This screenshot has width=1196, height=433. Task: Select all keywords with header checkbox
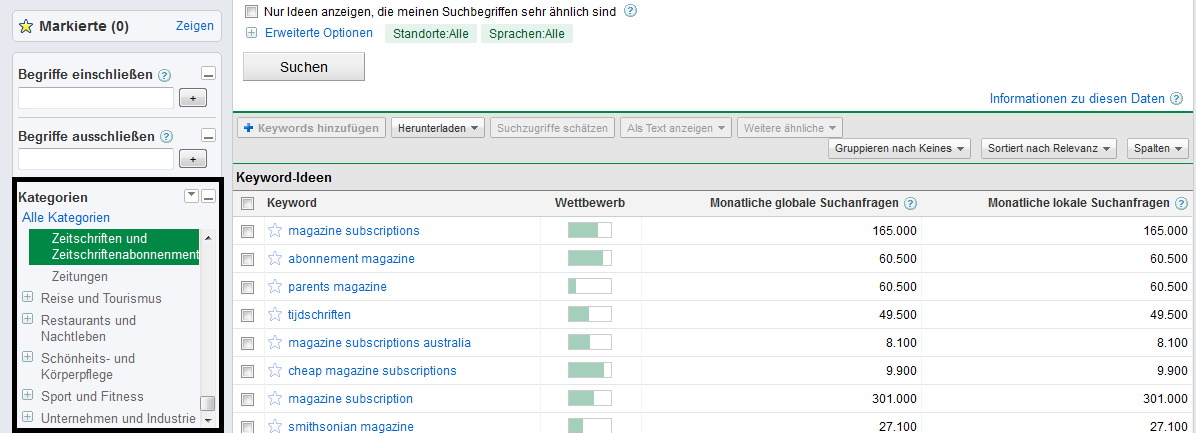[247, 204]
